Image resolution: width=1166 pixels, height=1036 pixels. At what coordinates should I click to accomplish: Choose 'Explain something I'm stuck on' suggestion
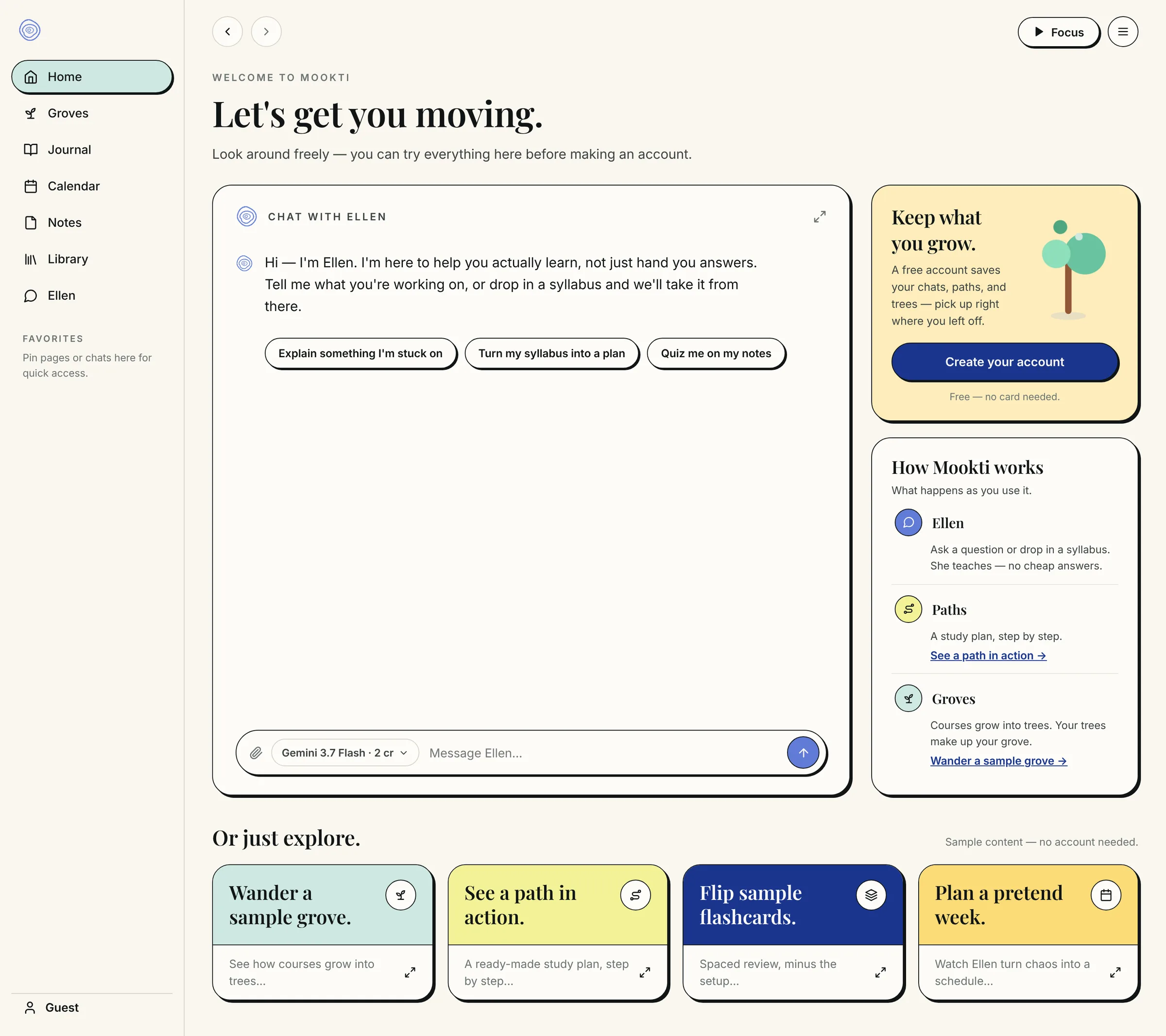[x=360, y=353]
